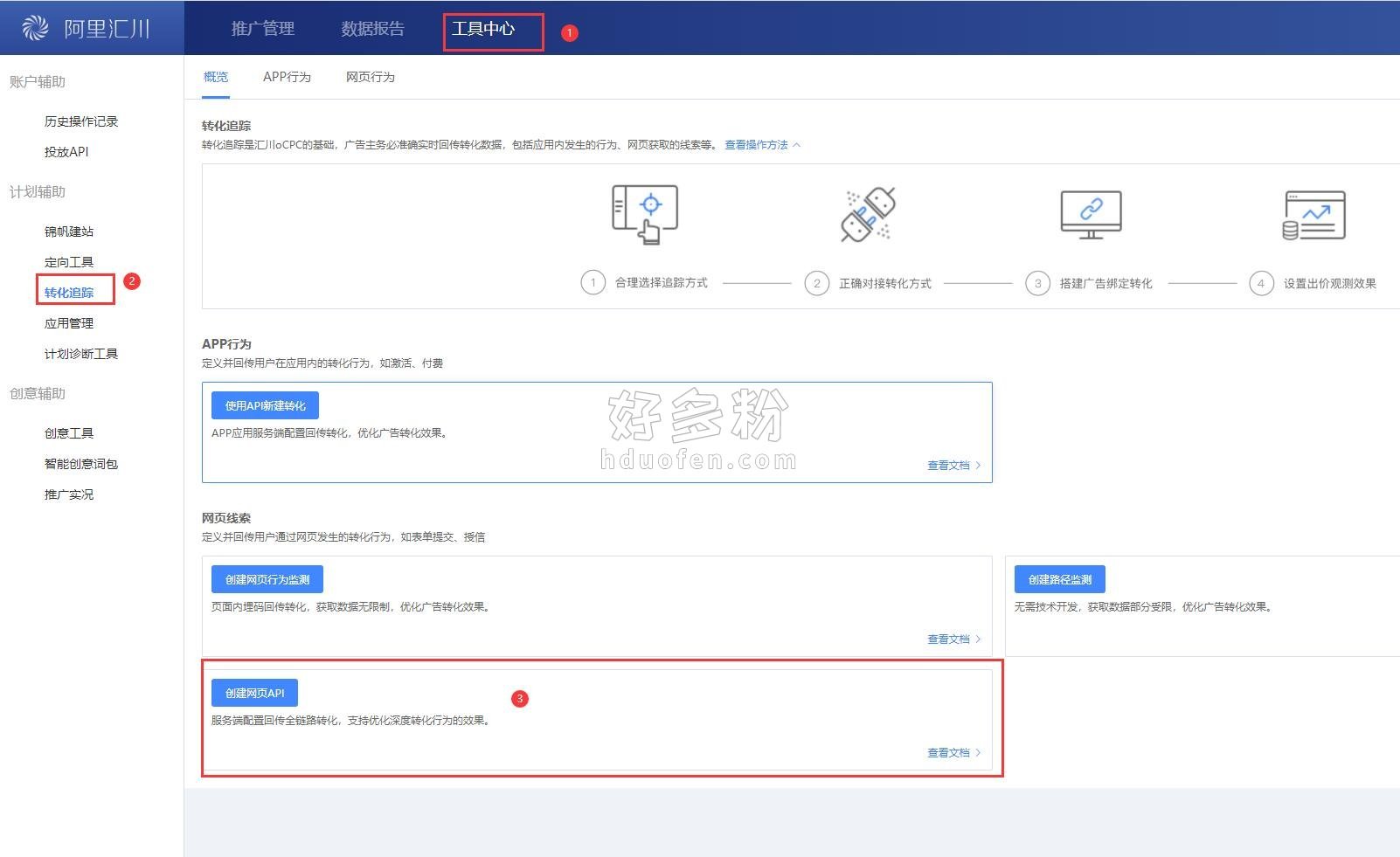Go to the 网页行为 tab
The image size is (1400, 857).
coord(370,77)
